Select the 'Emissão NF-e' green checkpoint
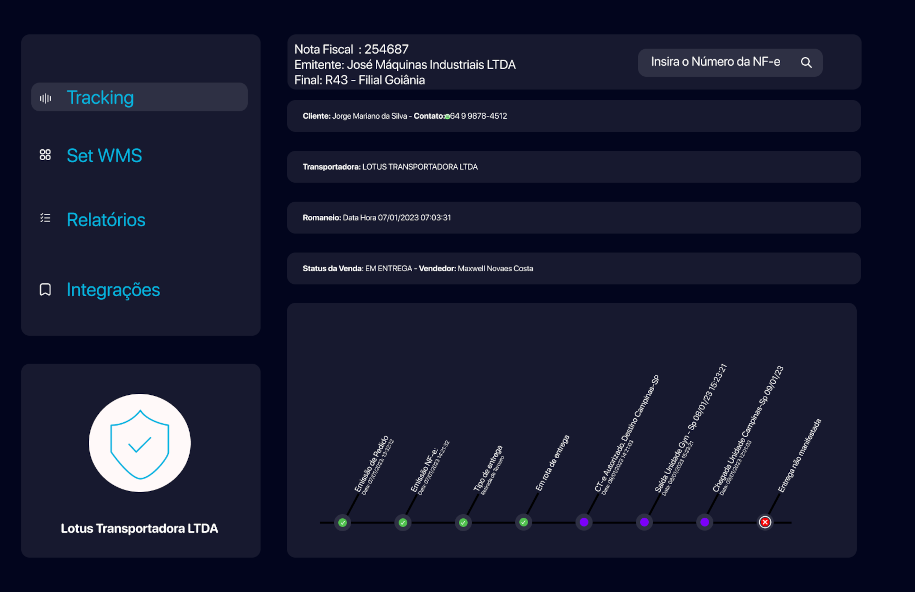 403,522
